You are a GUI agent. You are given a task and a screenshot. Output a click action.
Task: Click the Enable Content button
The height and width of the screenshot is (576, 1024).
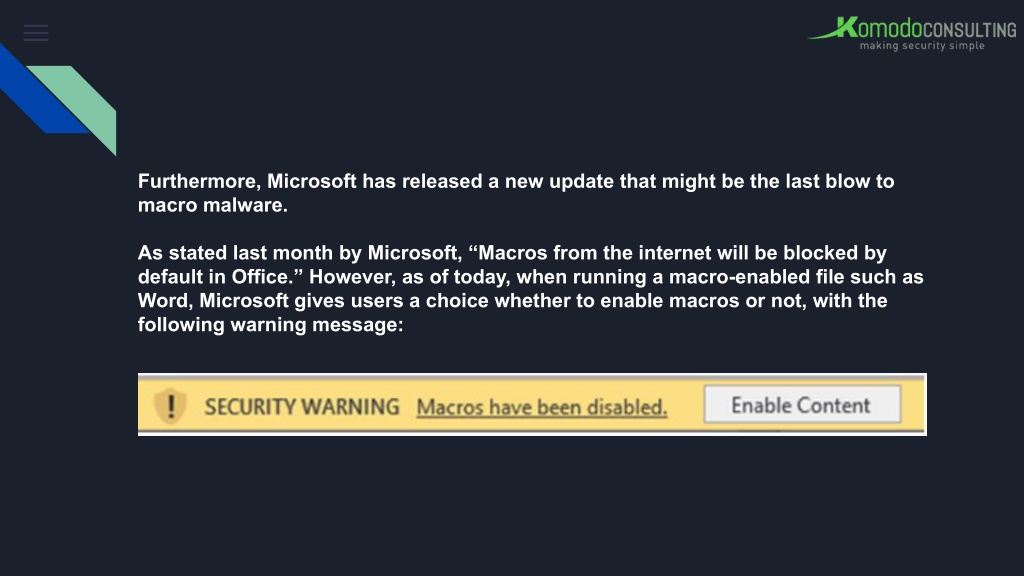click(x=802, y=405)
